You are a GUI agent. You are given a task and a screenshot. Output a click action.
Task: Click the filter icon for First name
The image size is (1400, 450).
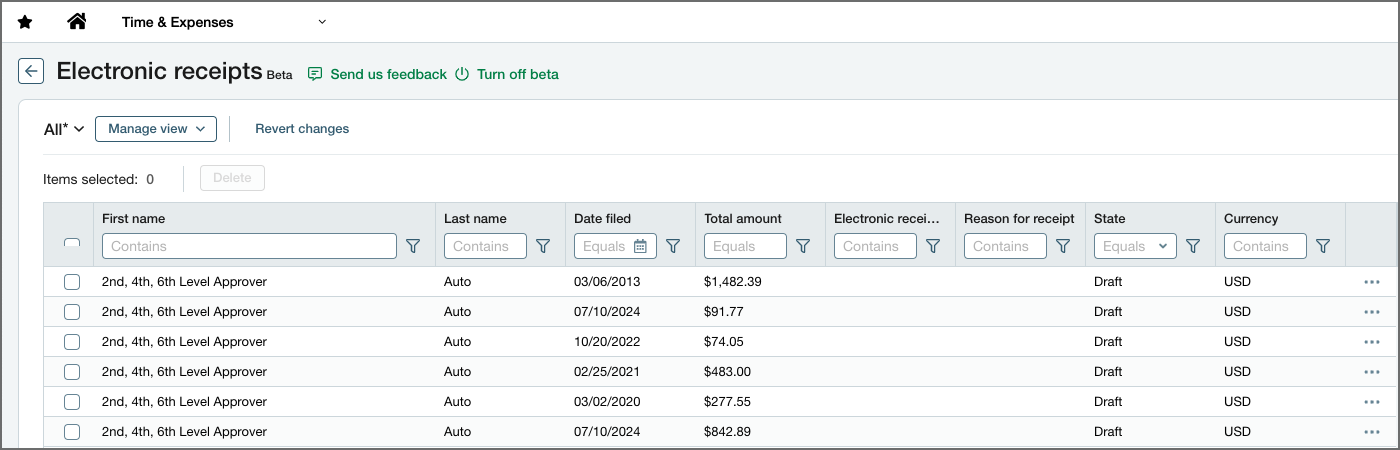[x=413, y=246]
